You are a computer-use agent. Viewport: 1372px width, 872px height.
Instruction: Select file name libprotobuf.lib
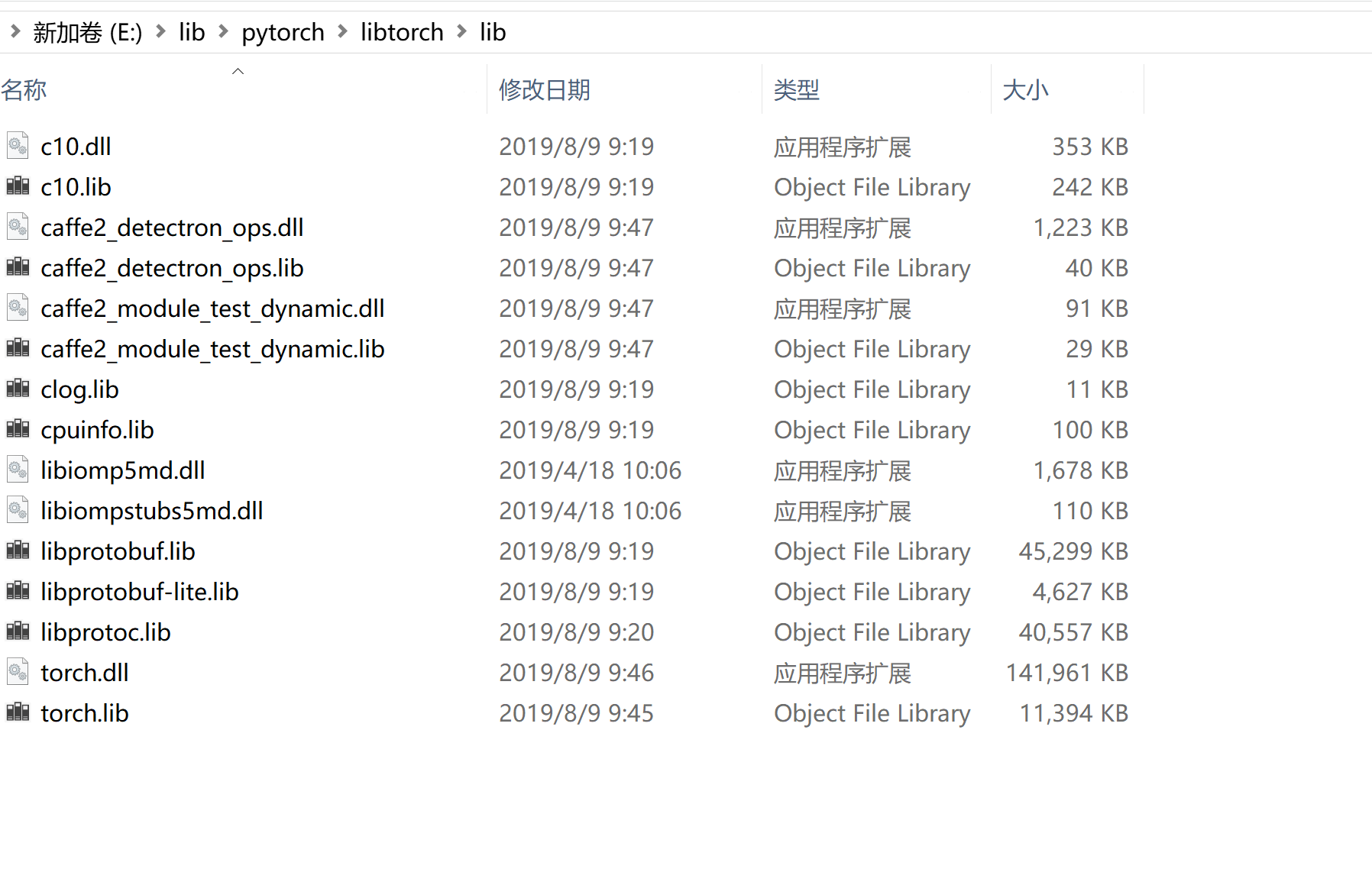(x=118, y=551)
